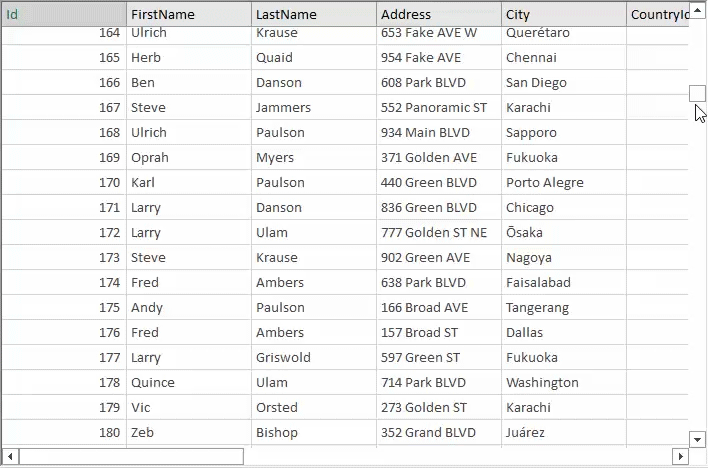Click the vertical scrollbar down arrow
The height and width of the screenshot is (468, 708).
[x=698, y=439]
